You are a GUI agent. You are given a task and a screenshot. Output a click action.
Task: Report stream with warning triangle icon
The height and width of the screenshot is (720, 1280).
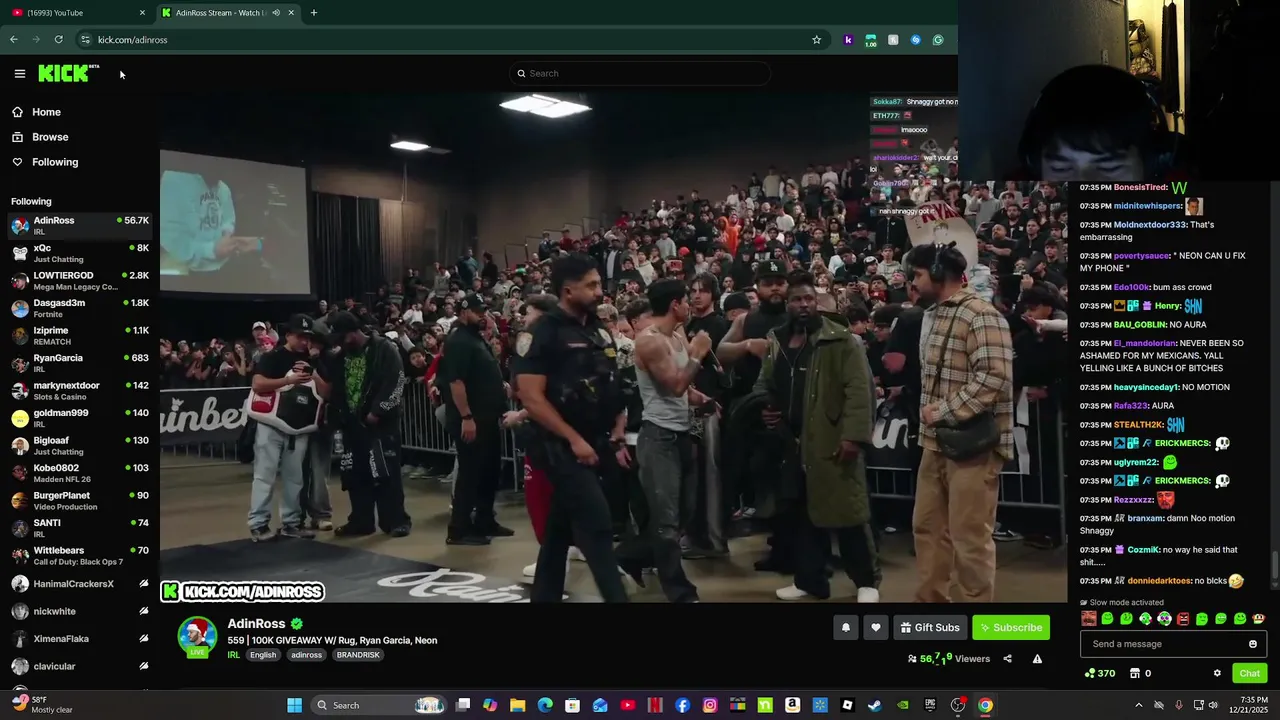(x=1037, y=659)
